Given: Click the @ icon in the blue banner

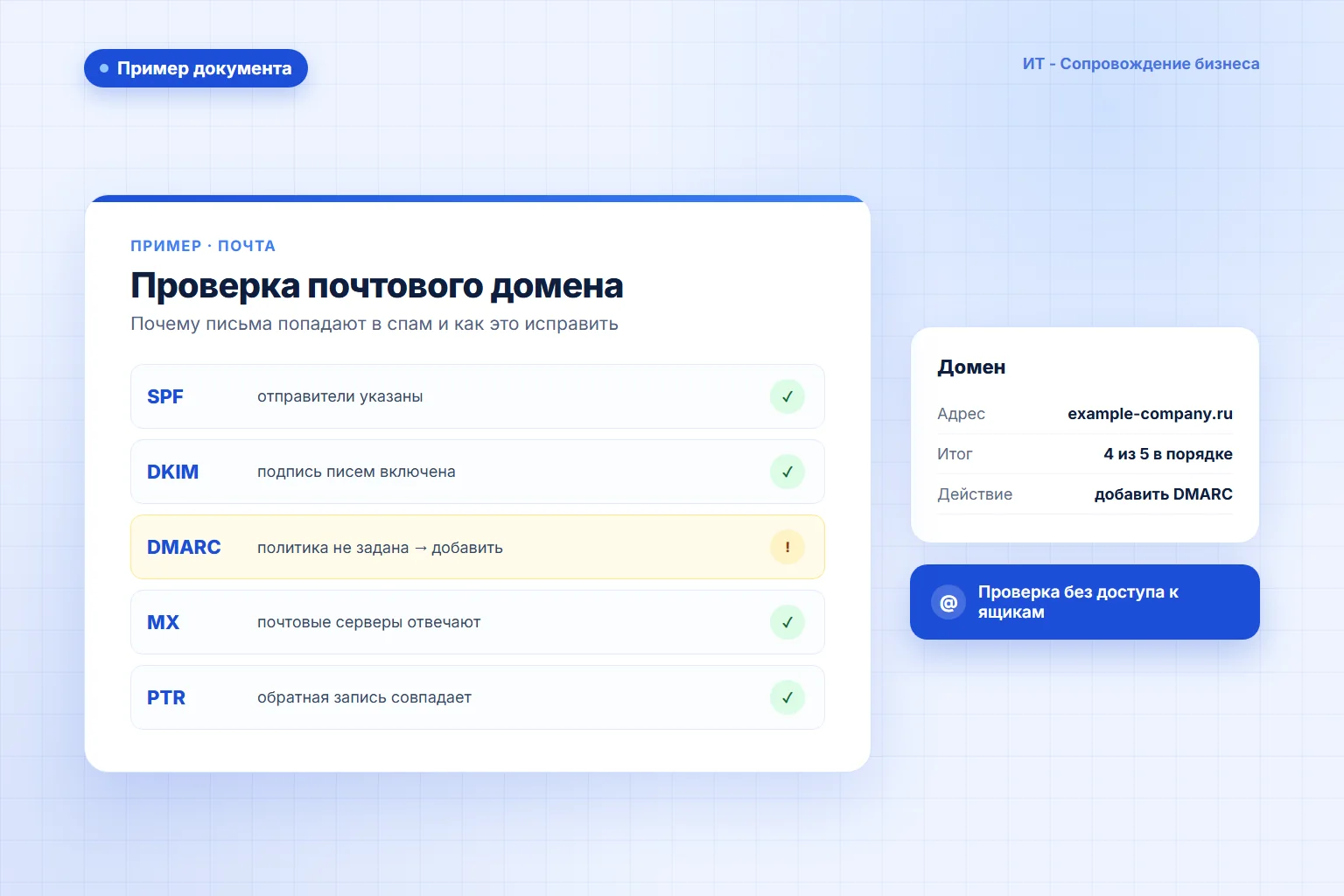Looking at the screenshot, I should [x=948, y=602].
